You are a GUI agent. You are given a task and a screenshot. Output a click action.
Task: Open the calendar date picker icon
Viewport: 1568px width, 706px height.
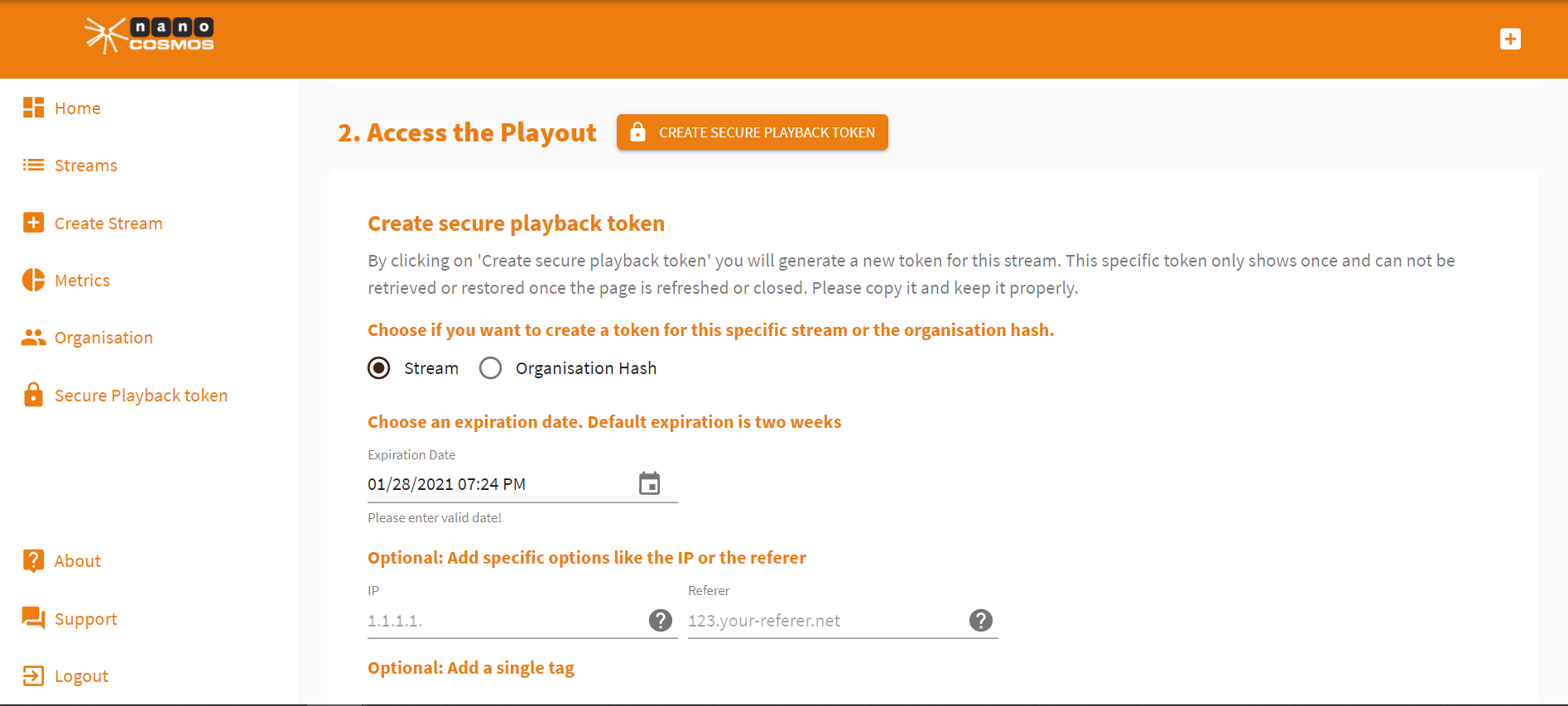tap(650, 483)
